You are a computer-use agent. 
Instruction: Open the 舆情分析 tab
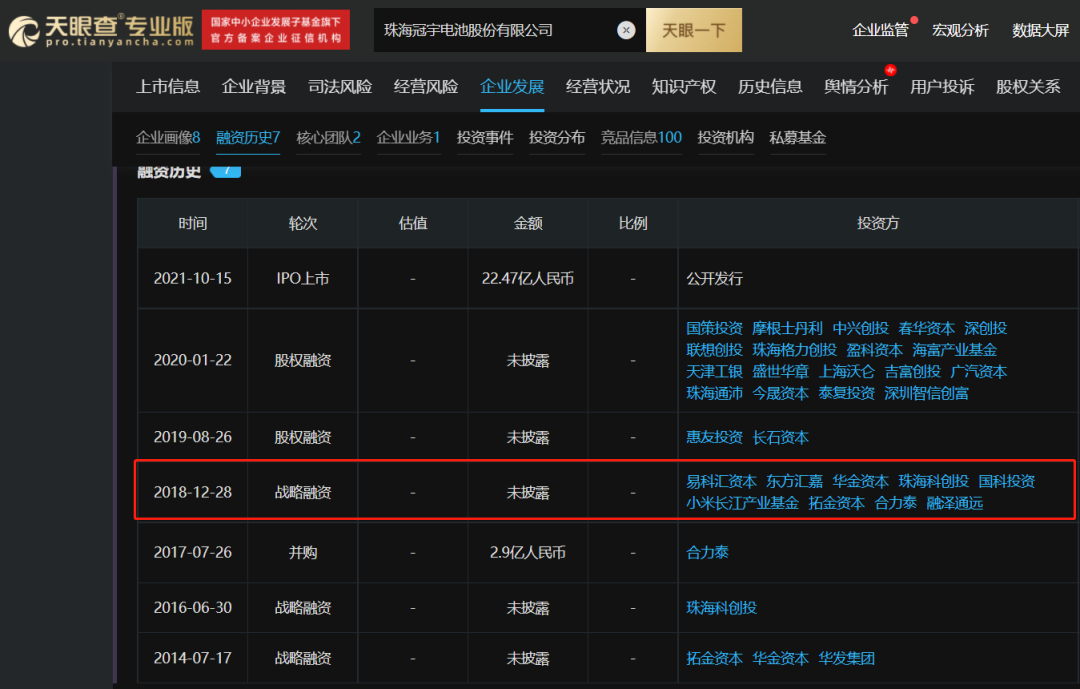[856, 87]
